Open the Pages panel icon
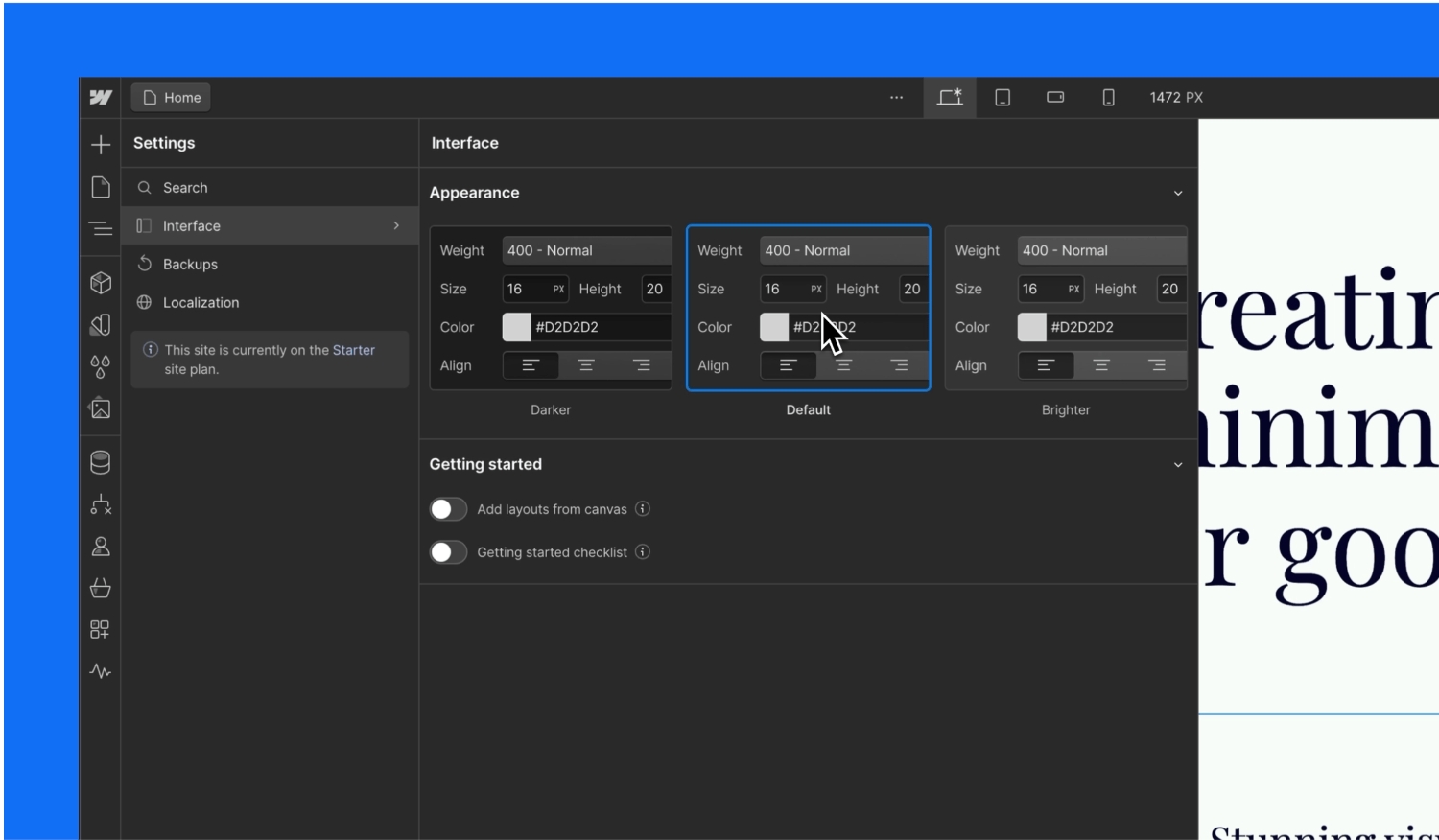 [x=101, y=187]
